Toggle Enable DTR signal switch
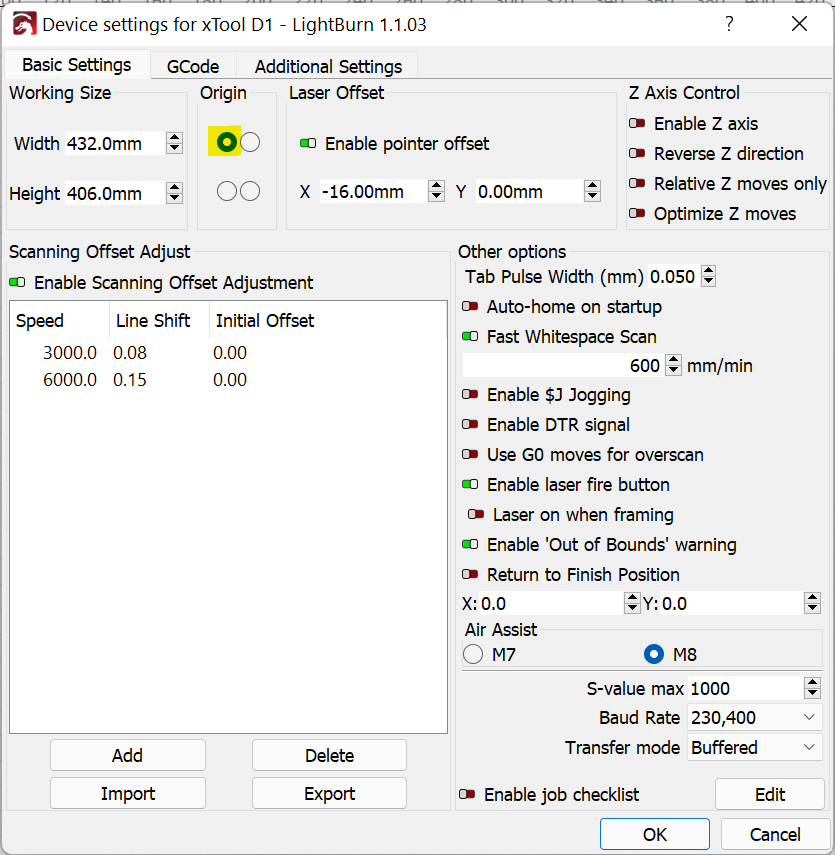835x855 pixels. click(470, 424)
